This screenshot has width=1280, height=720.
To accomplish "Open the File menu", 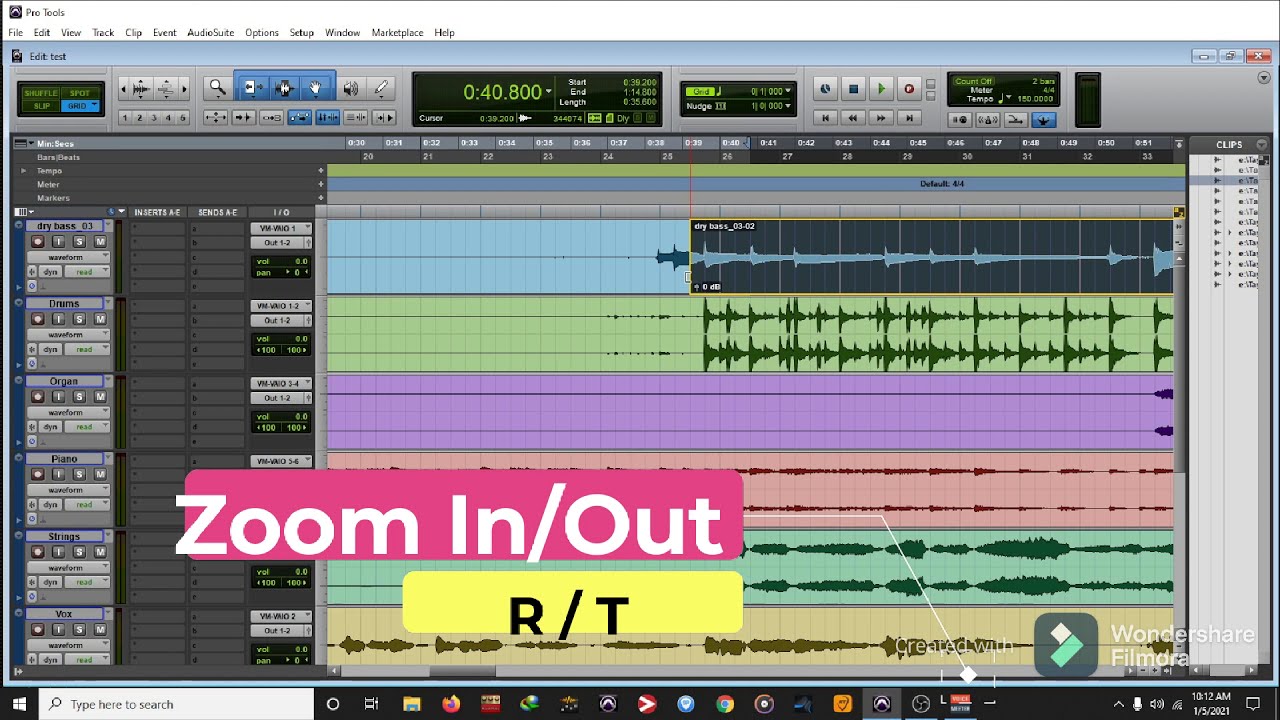I will 15,32.
